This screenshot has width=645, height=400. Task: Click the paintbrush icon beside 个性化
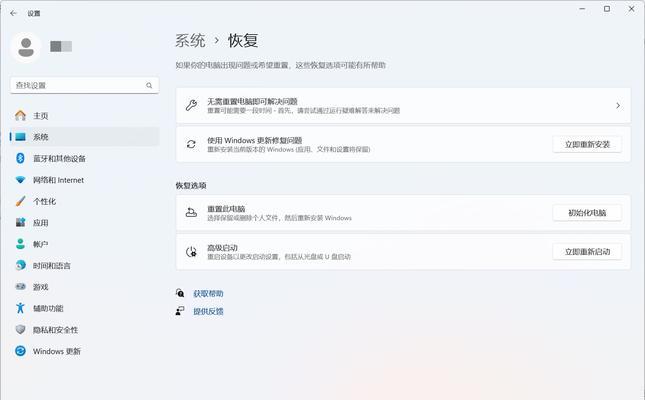pyautogui.click(x=20, y=201)
